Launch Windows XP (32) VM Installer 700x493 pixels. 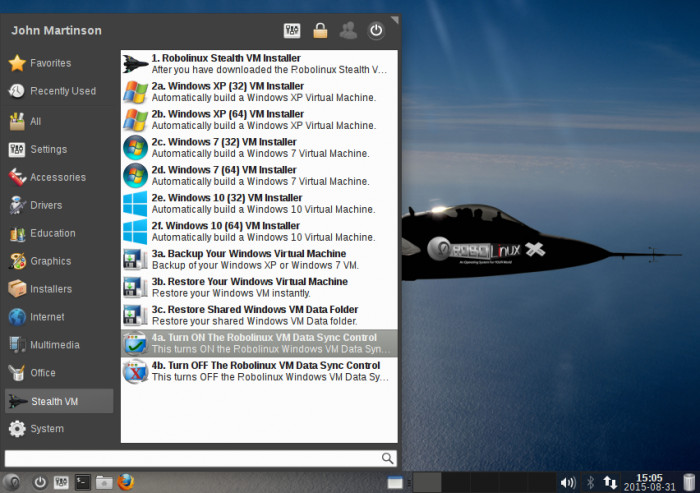pyautogui.click(x=259, y=92)
